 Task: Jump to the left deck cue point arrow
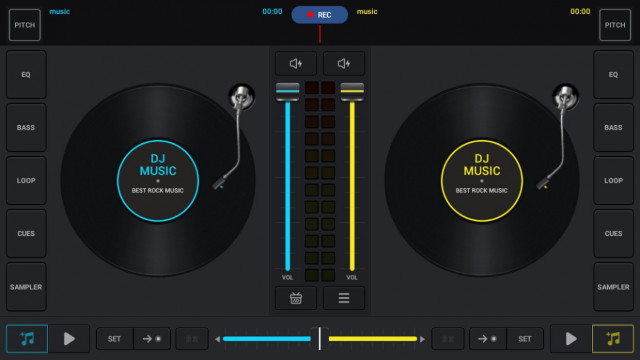point(152,339)
